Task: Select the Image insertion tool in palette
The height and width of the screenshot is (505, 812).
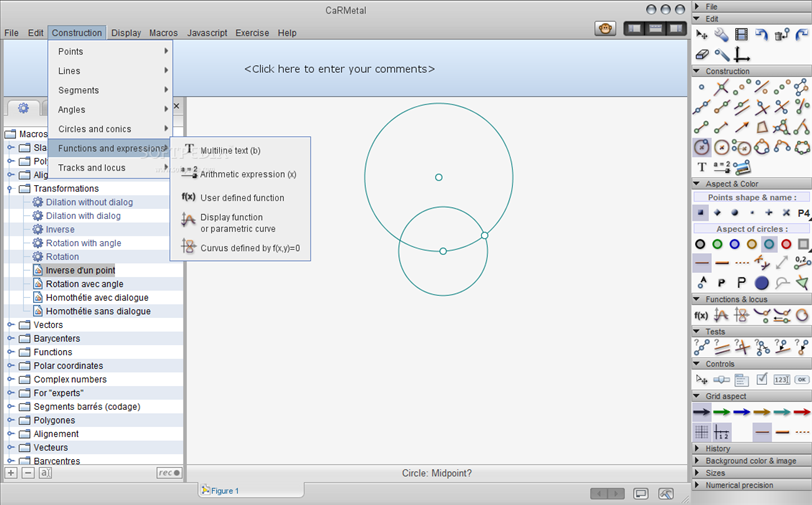Action: 742,167
